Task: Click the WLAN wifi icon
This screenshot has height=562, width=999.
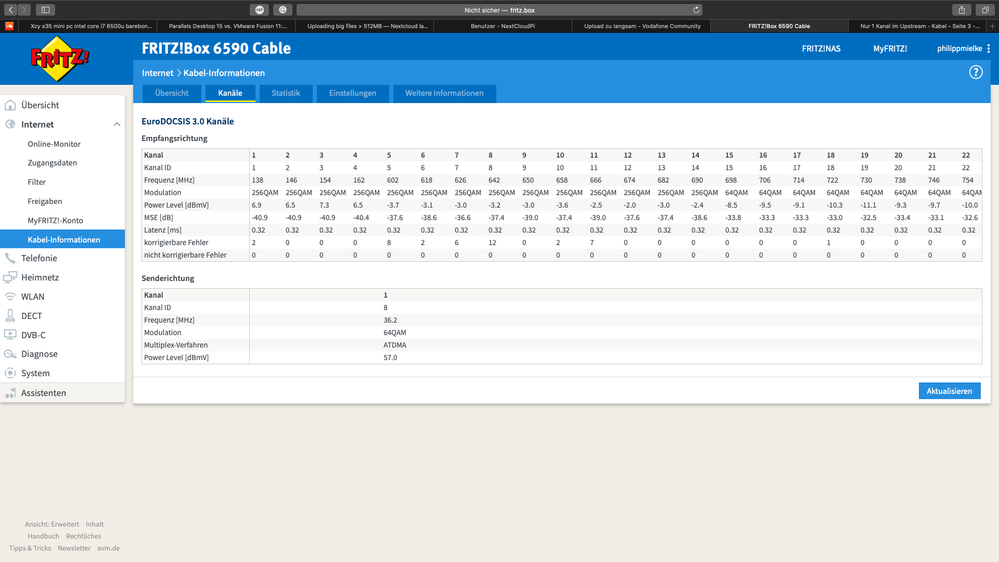Action: click(10, 296)
